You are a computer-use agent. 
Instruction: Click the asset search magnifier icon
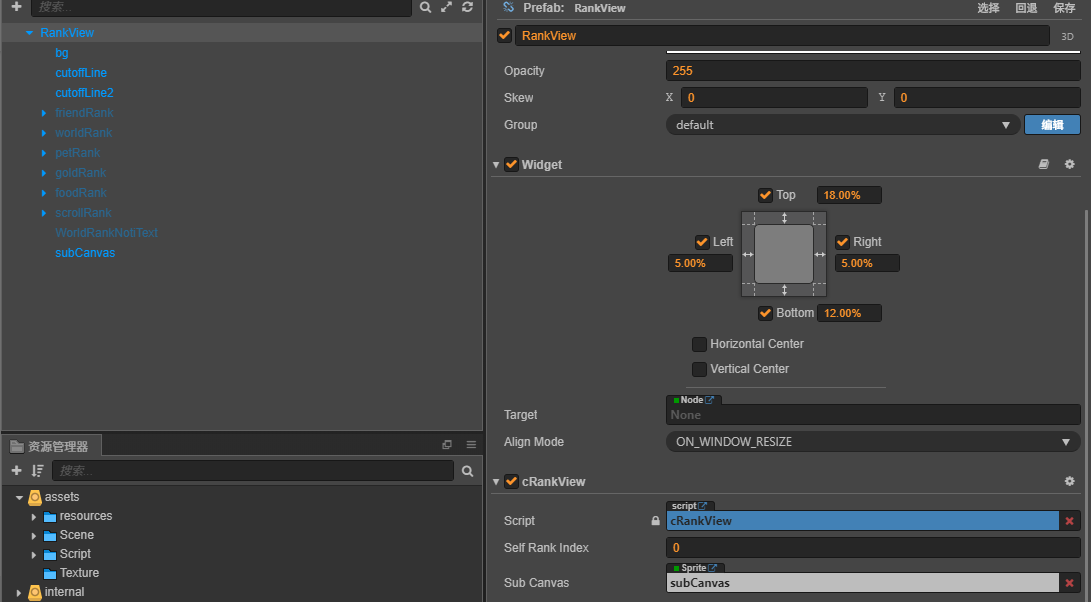[468, 471]
